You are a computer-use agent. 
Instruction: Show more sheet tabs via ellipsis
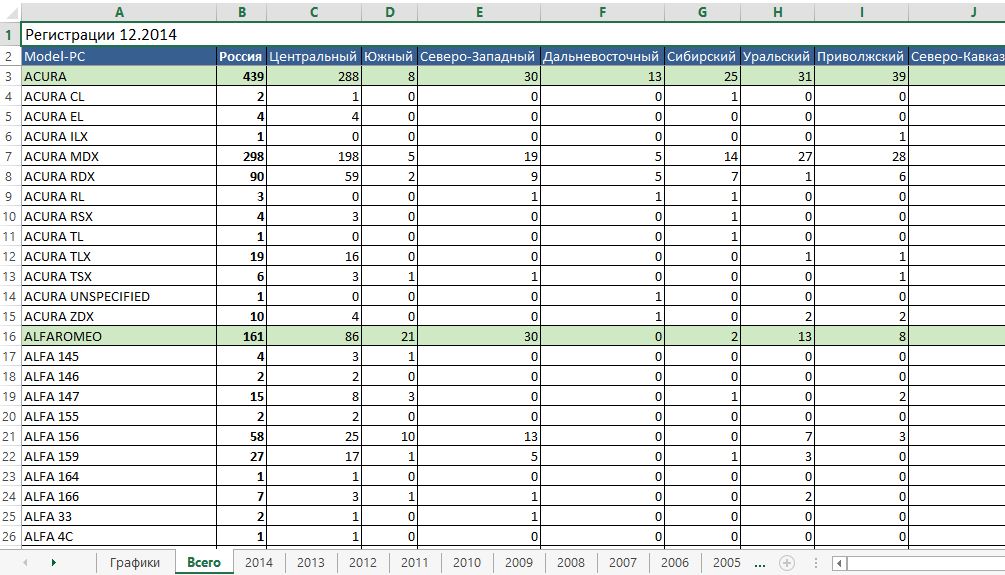[760, 563]
